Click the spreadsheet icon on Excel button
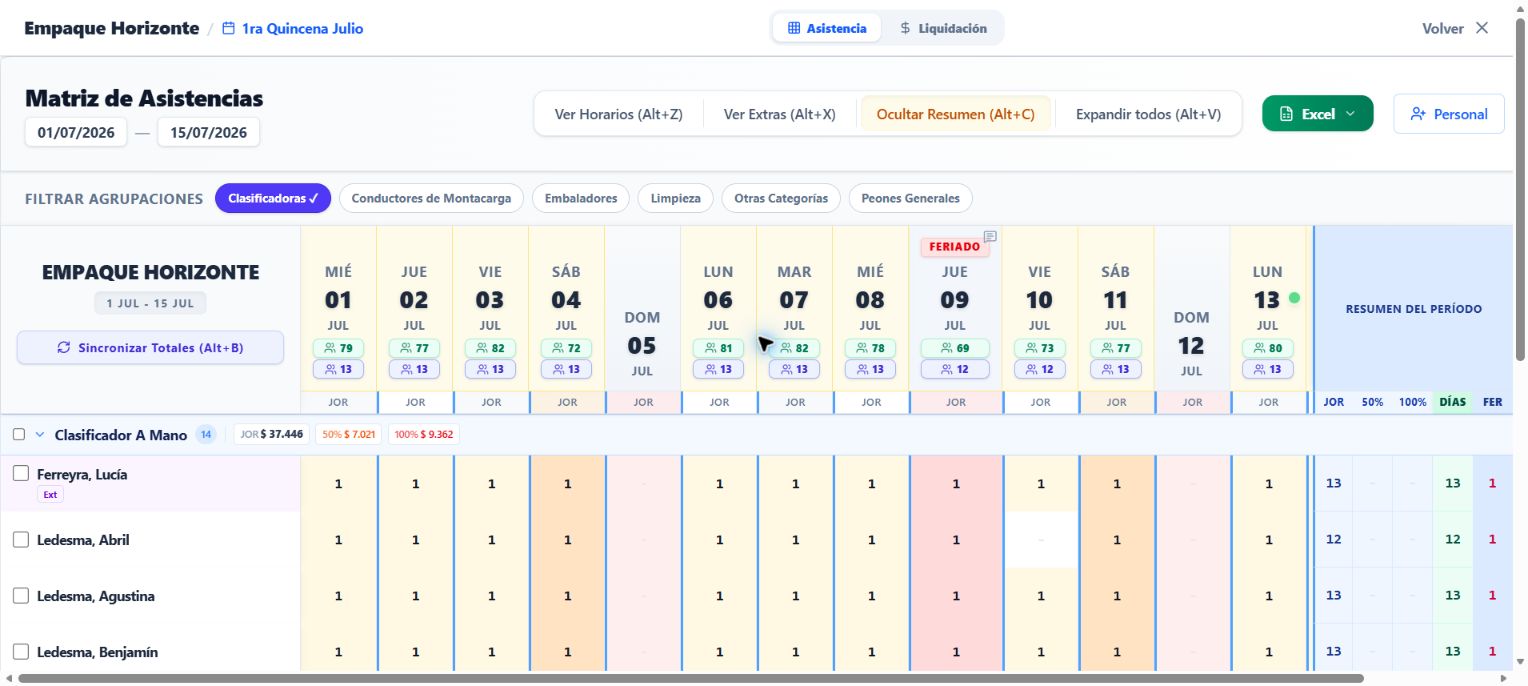The image size is (1528, 686). pos(1287,114)
